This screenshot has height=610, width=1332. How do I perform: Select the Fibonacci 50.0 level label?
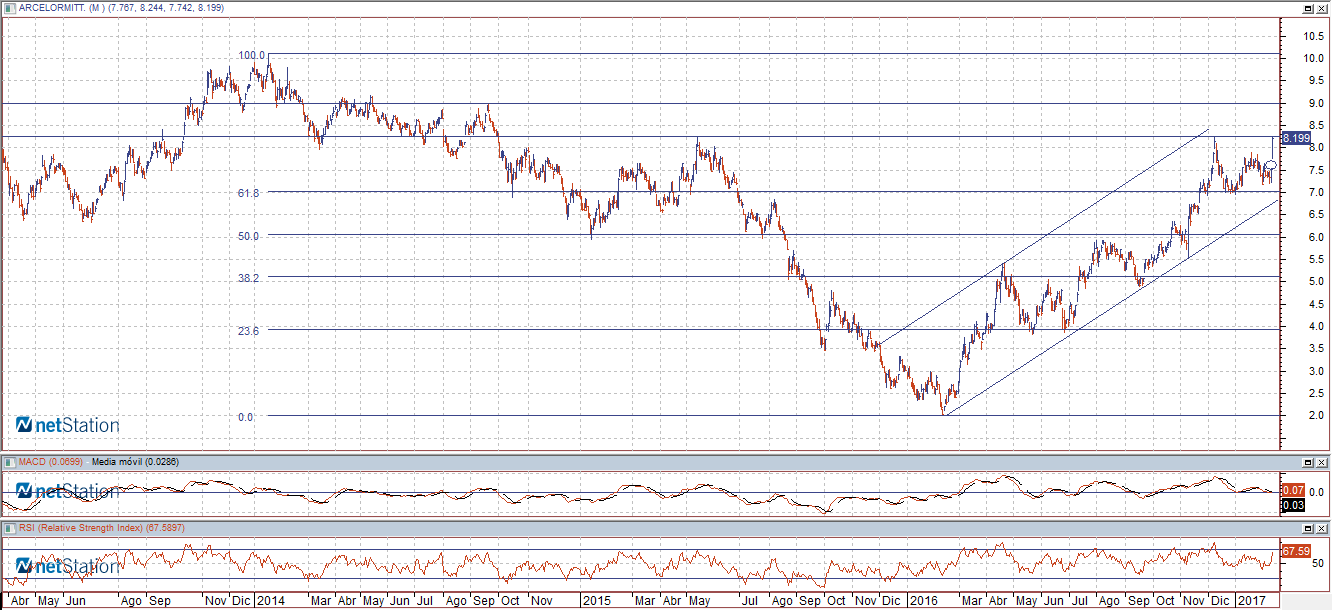click(x=249, y=236)
